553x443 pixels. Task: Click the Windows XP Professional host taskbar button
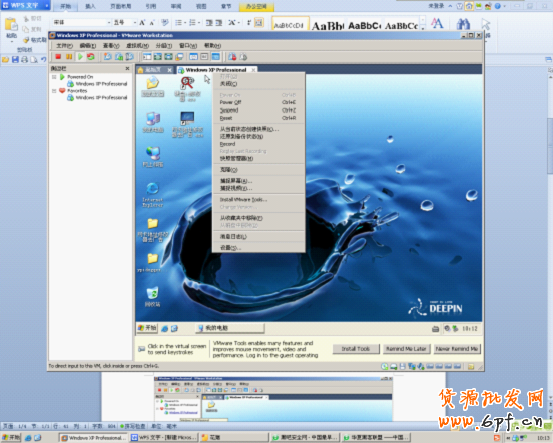(93, 438)
